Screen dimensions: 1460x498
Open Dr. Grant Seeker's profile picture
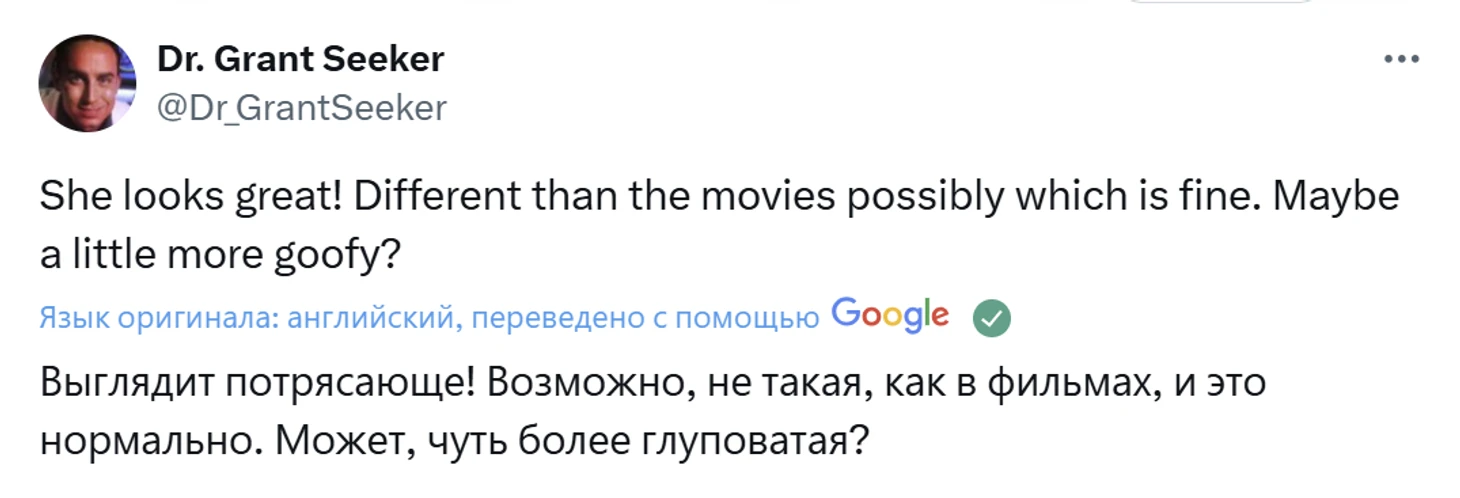pos(87,83)
